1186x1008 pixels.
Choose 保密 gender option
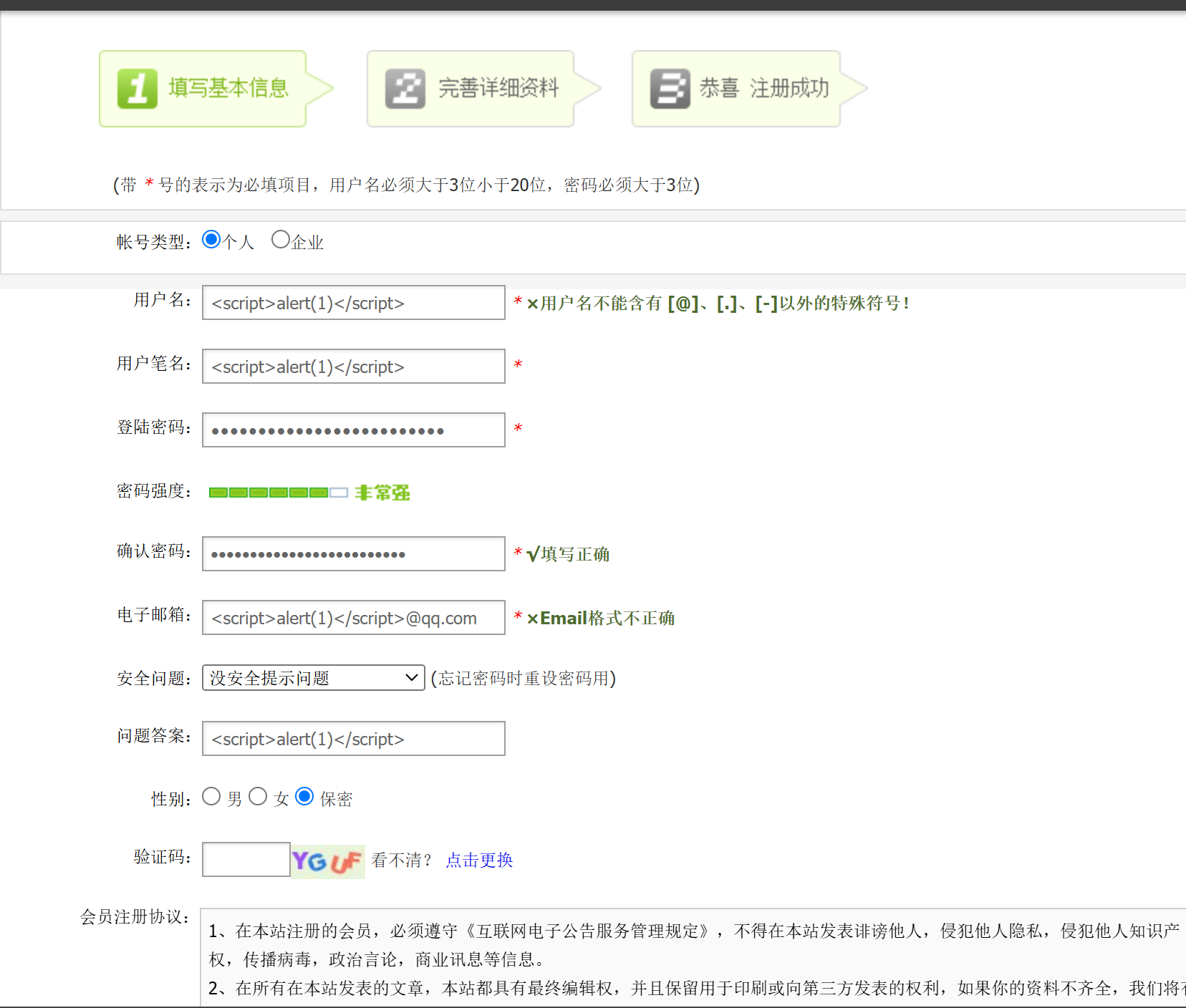[304, 796]
